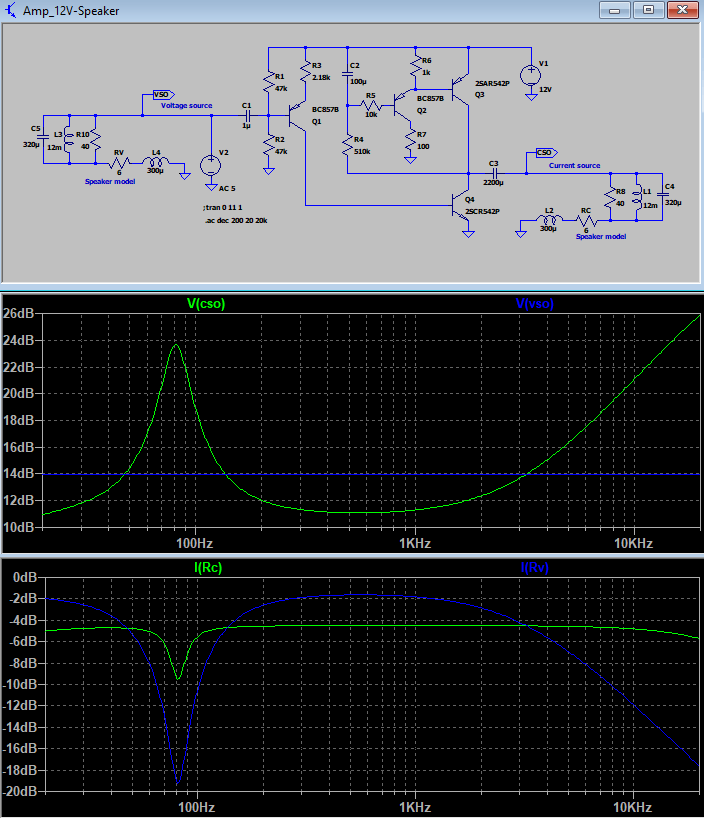This screenshot has height=819, width=704.
Task: Click the 12V value of V1
Action: [x=545, y=90]
